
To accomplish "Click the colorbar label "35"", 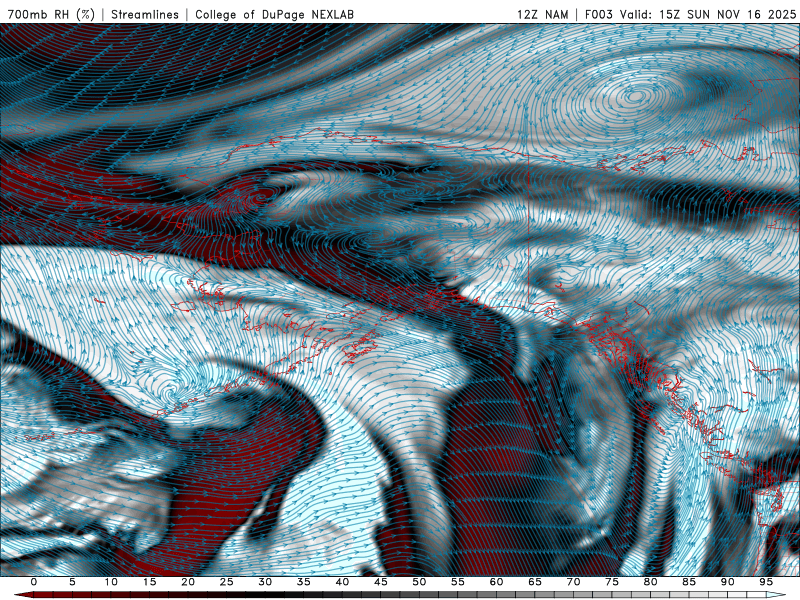I will (x=304, y=582).
